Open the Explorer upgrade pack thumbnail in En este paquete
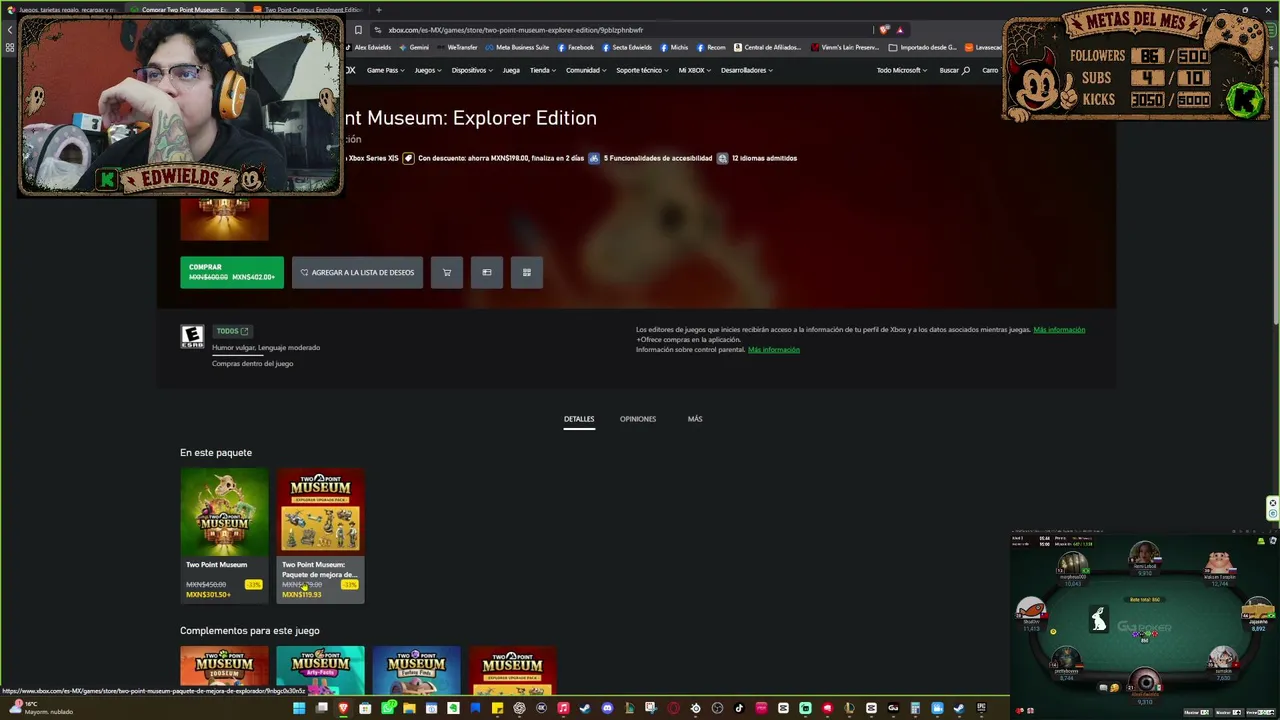1280x720 pixels. 320,512
